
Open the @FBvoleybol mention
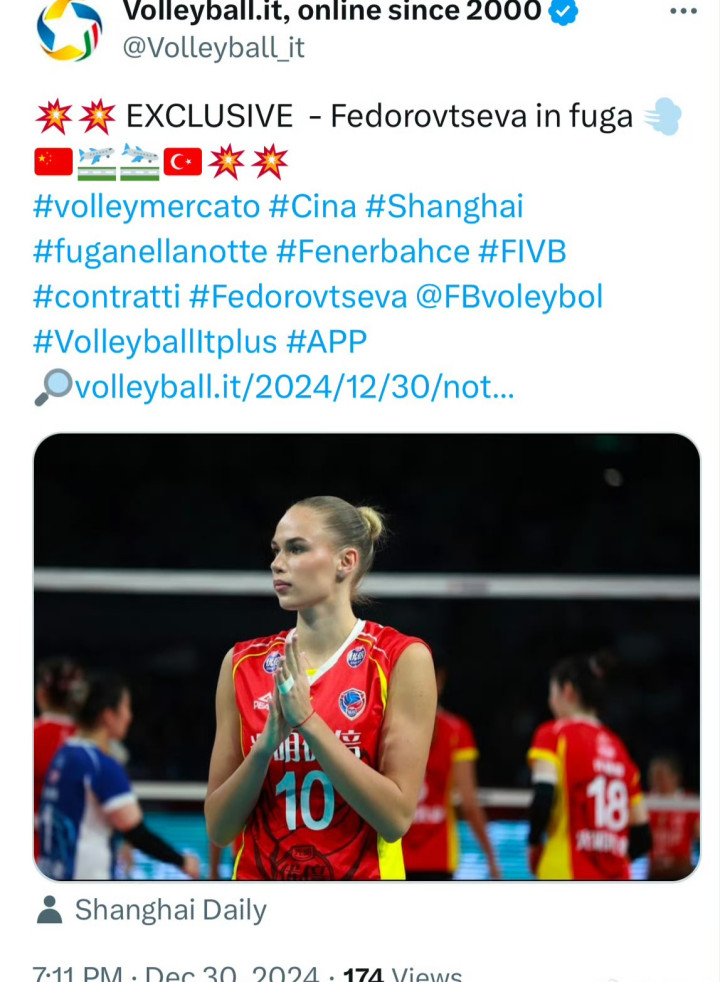point(509,297)
